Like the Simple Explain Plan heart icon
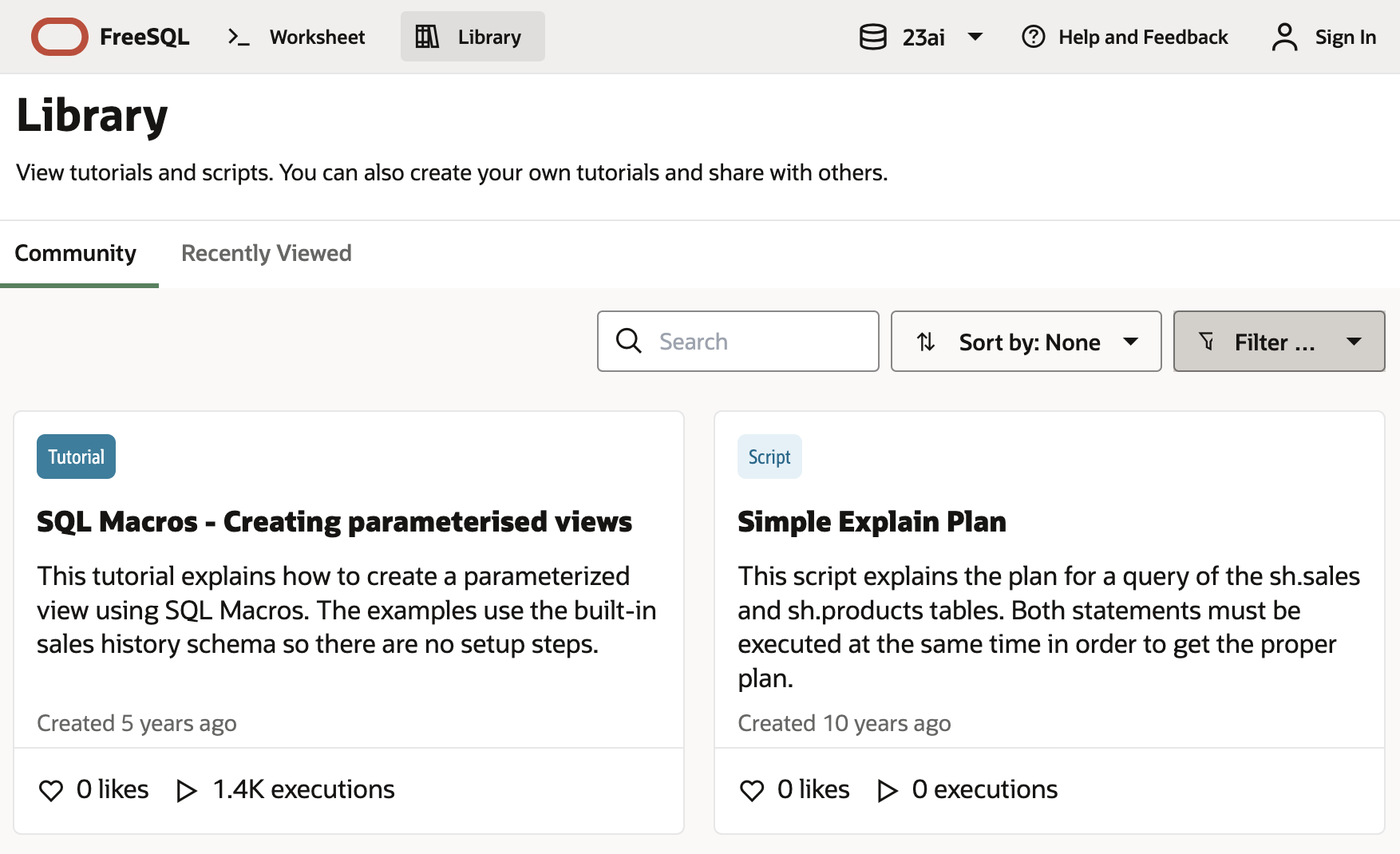This screenshot has width=1400, height=854. (752, 790)
